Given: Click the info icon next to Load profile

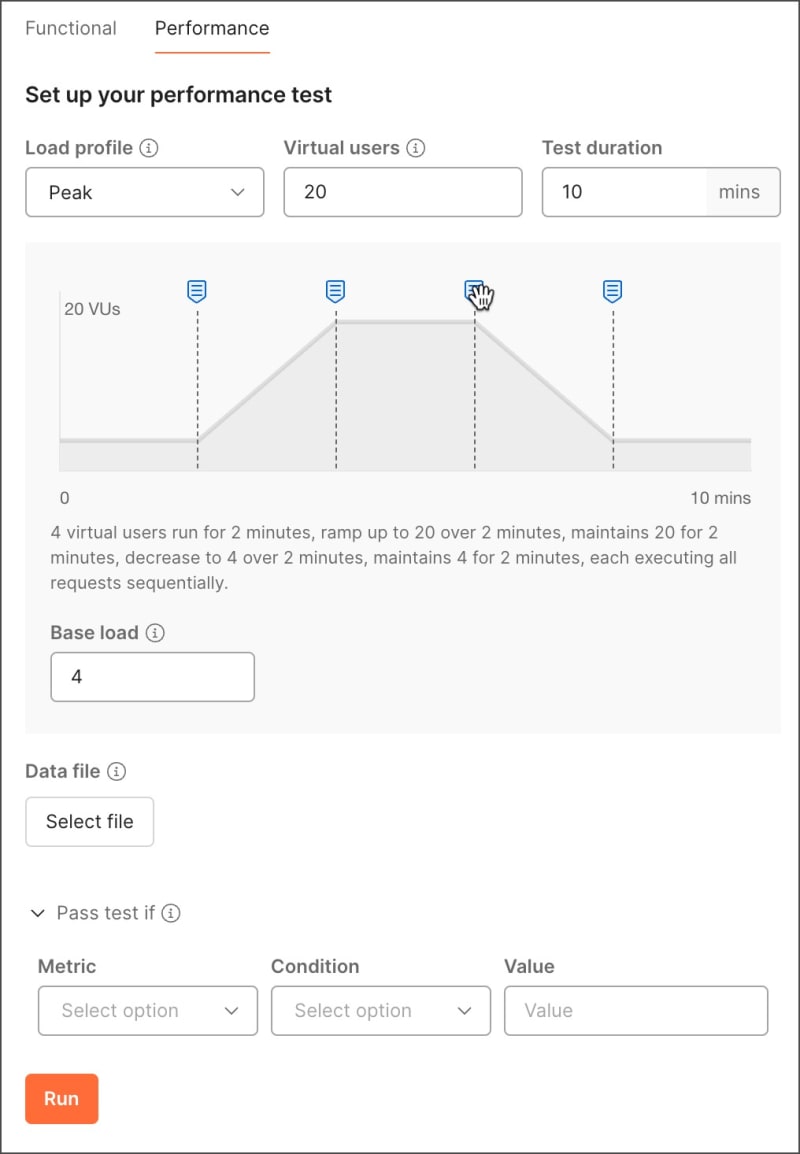Looking at the screenshot, I should (149, 148).
